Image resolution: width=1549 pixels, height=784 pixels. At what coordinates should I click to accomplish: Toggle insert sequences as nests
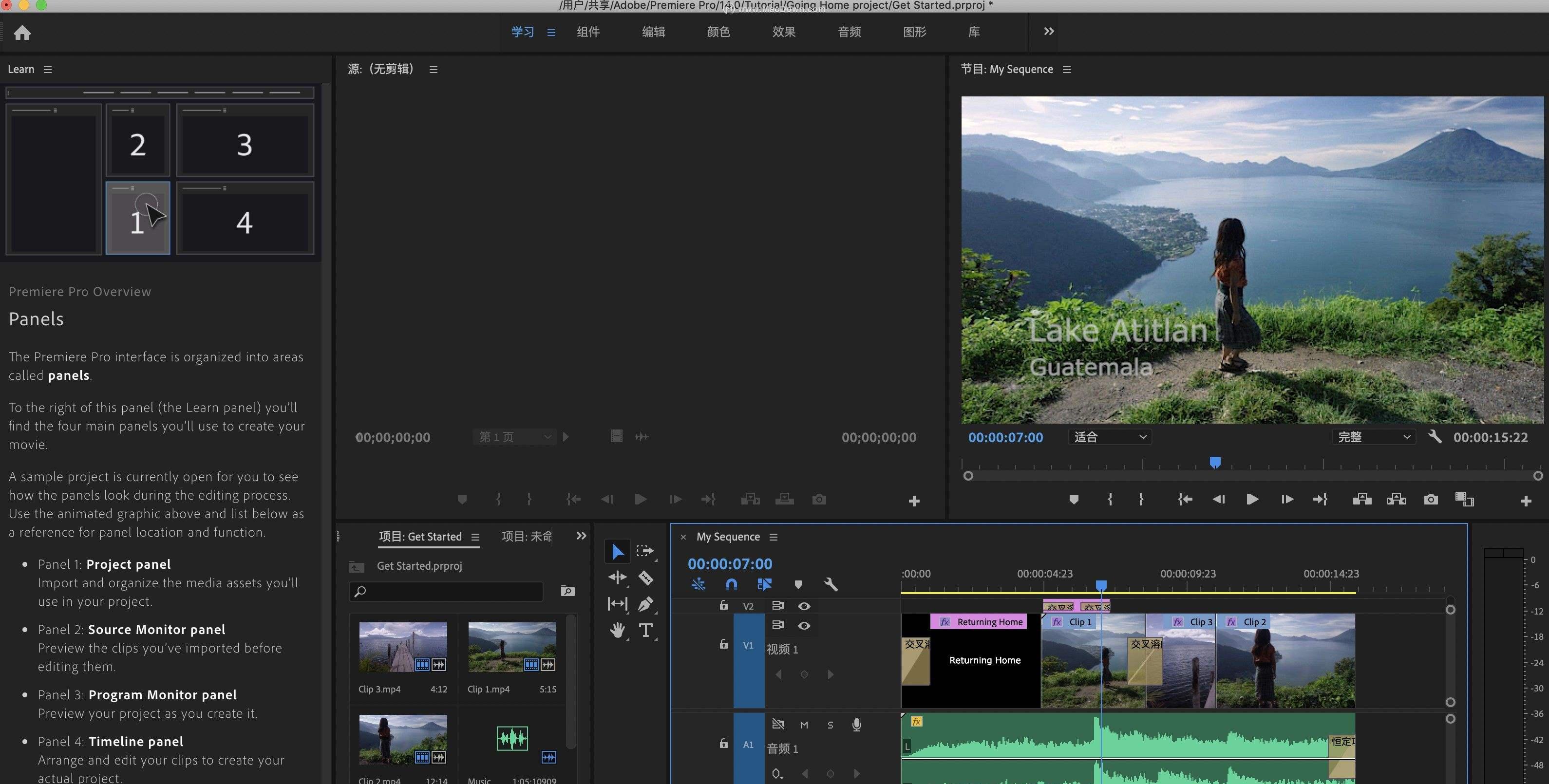698,584
